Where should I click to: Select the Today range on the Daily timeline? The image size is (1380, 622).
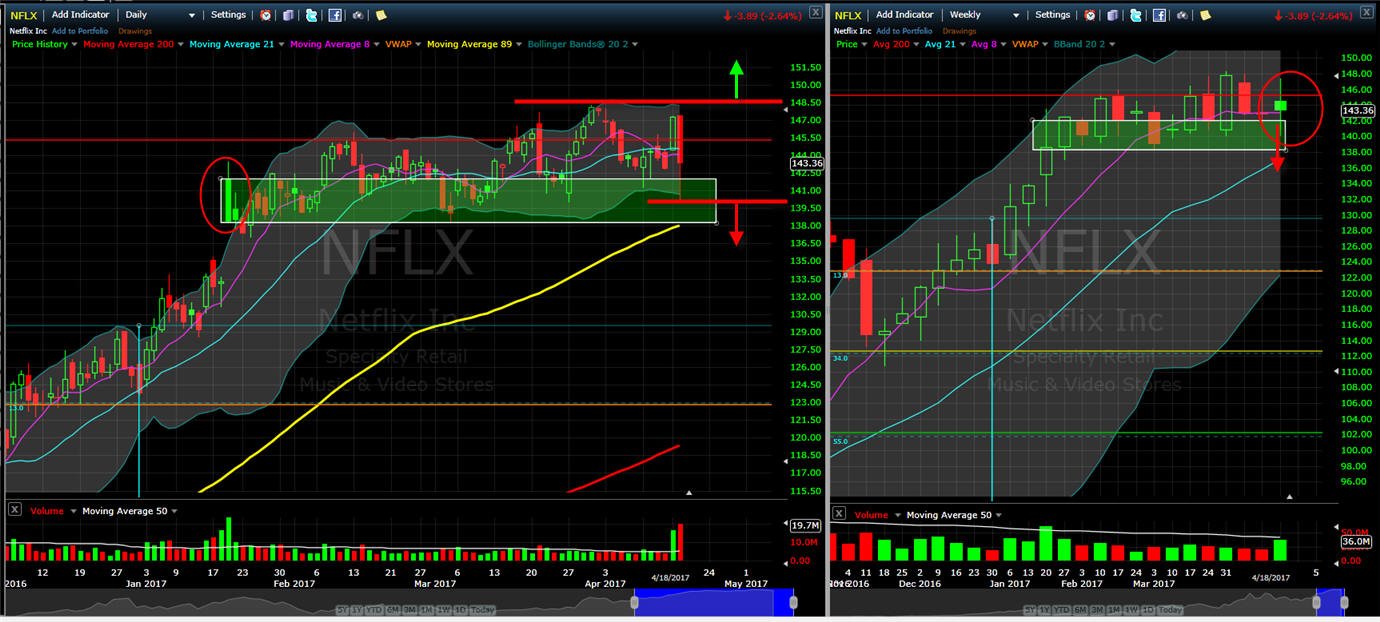tap(482, 610)
